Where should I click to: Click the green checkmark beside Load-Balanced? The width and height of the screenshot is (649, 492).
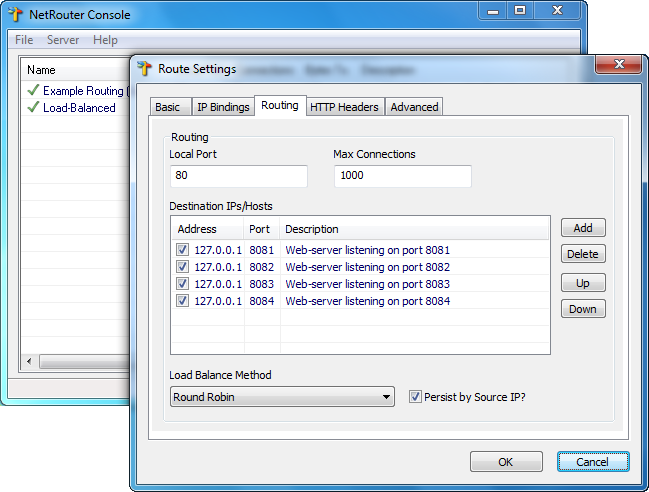(33, 107)
